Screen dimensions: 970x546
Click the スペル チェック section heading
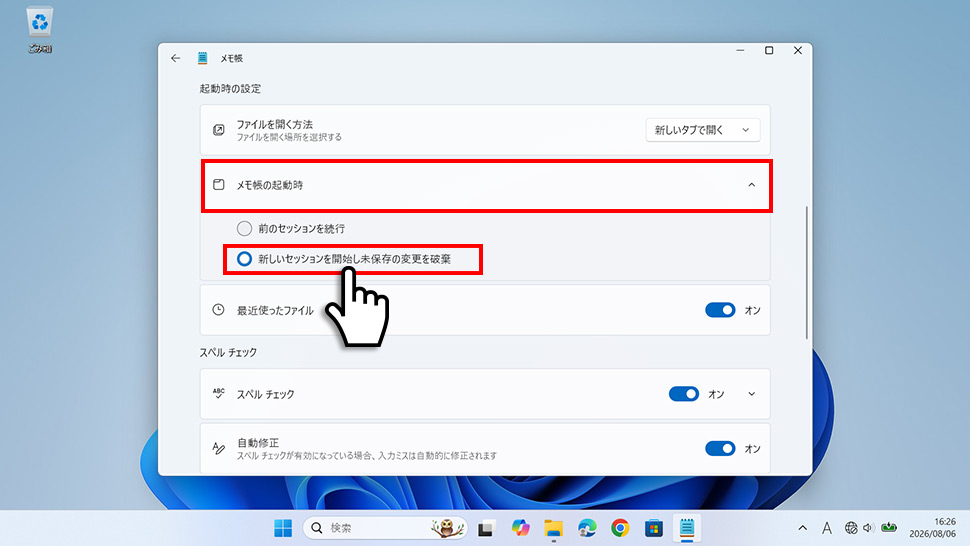(x=228, y=352)
